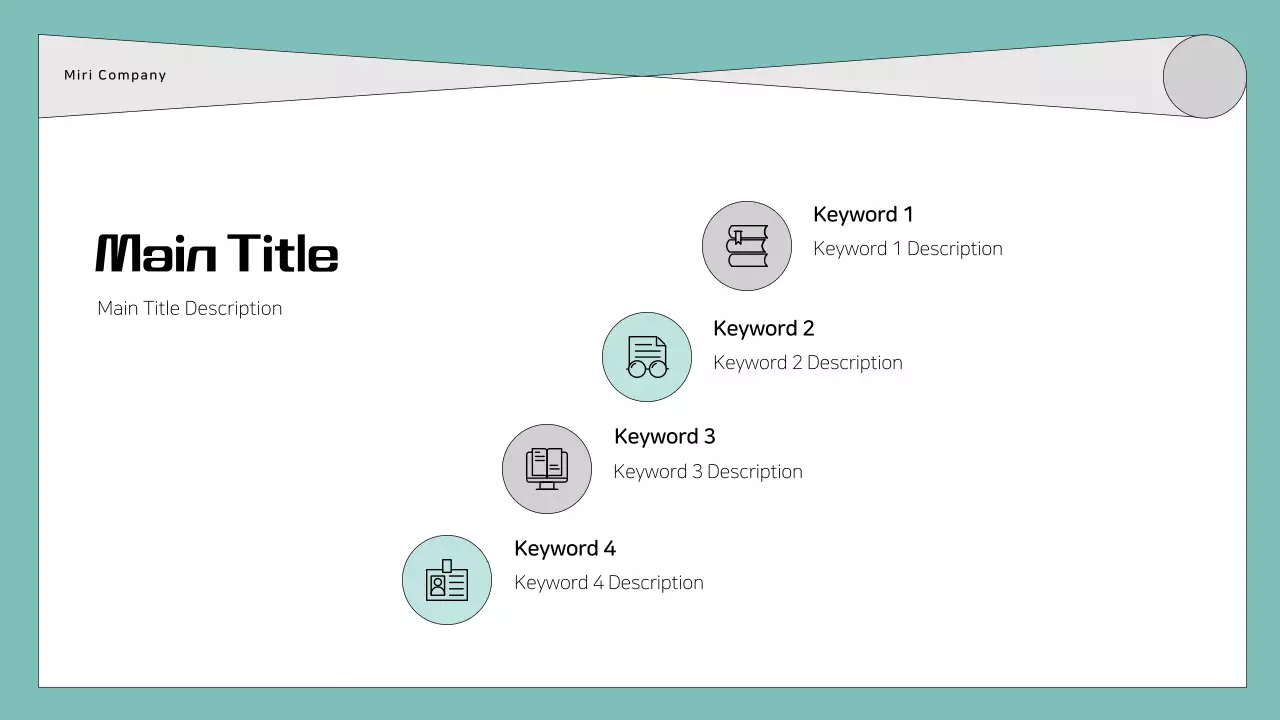Click the monitor with open book icon

pyautogui.click(x=547, y=469)
